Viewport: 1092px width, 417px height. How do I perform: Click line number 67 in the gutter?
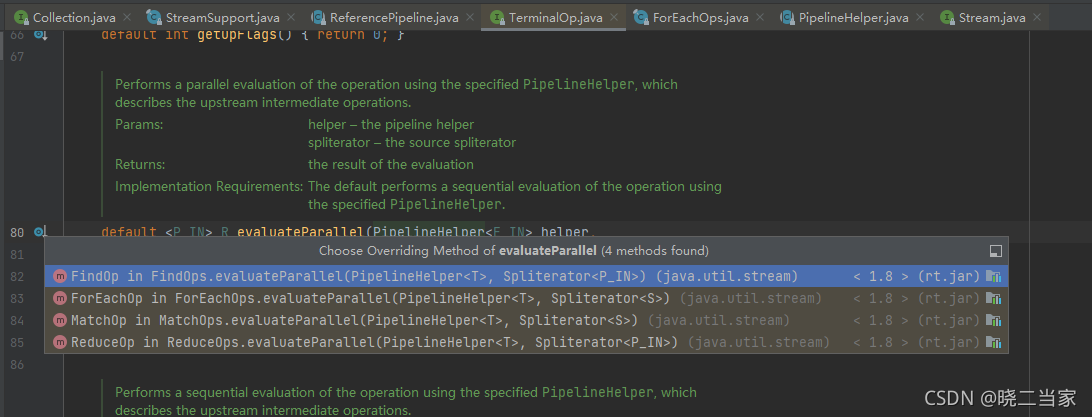coord(17,56)
